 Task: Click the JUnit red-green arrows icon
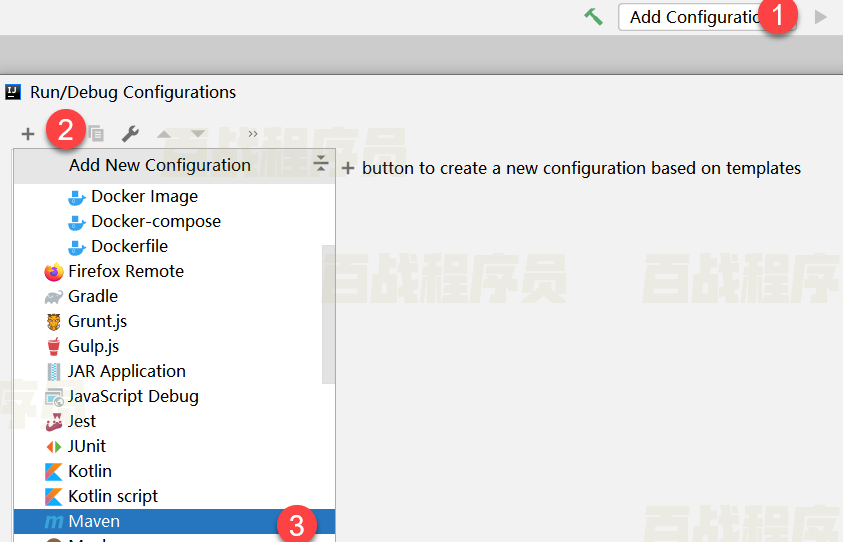pos(54,447)
